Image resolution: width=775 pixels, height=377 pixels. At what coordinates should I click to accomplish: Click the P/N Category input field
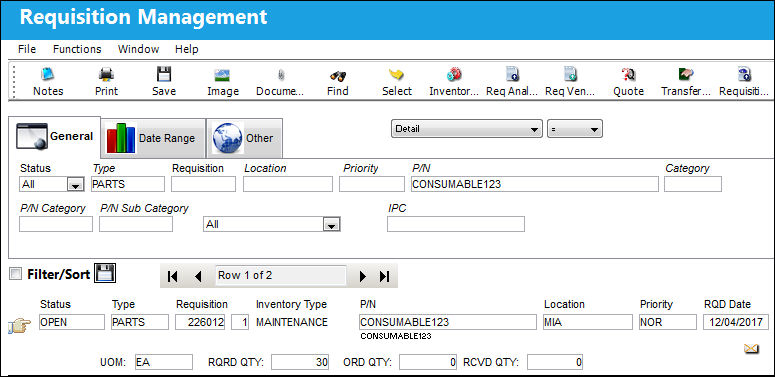(56, 224)
